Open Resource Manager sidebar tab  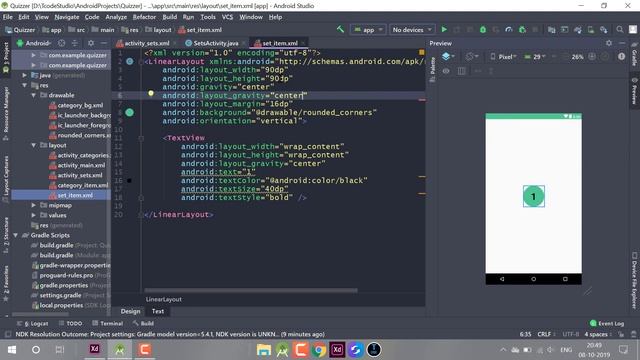(x=6, y=112)
